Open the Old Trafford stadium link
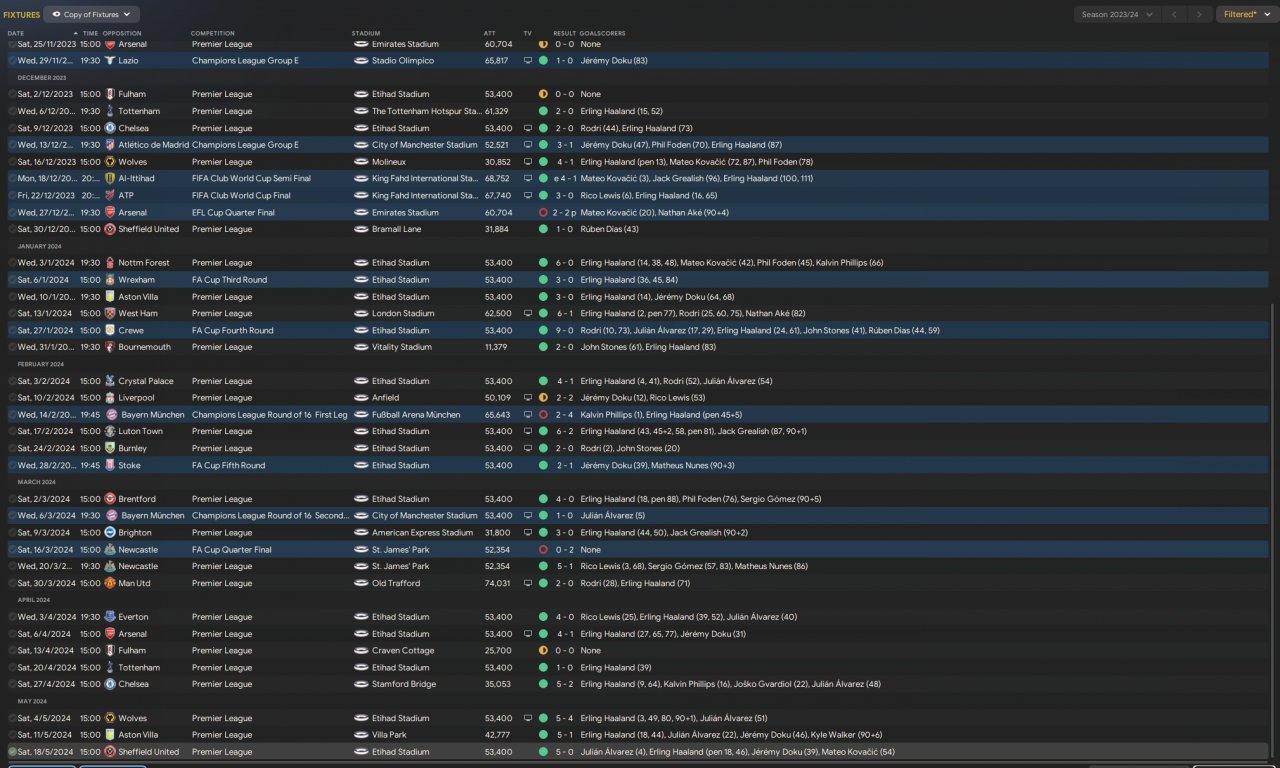1280x768 pixels. 396,583
